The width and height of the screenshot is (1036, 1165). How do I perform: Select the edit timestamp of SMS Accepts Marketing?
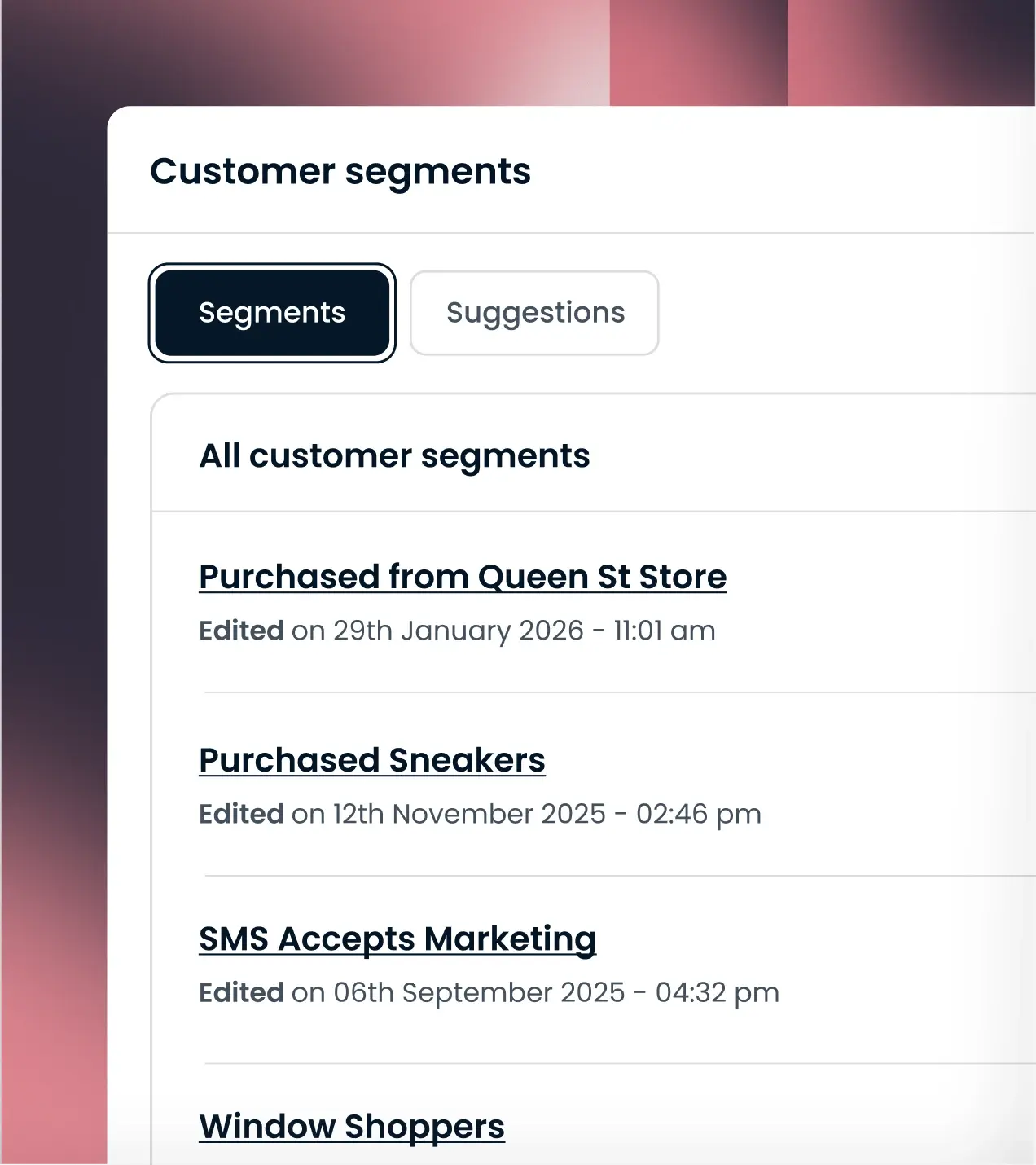tap(489, 993)
